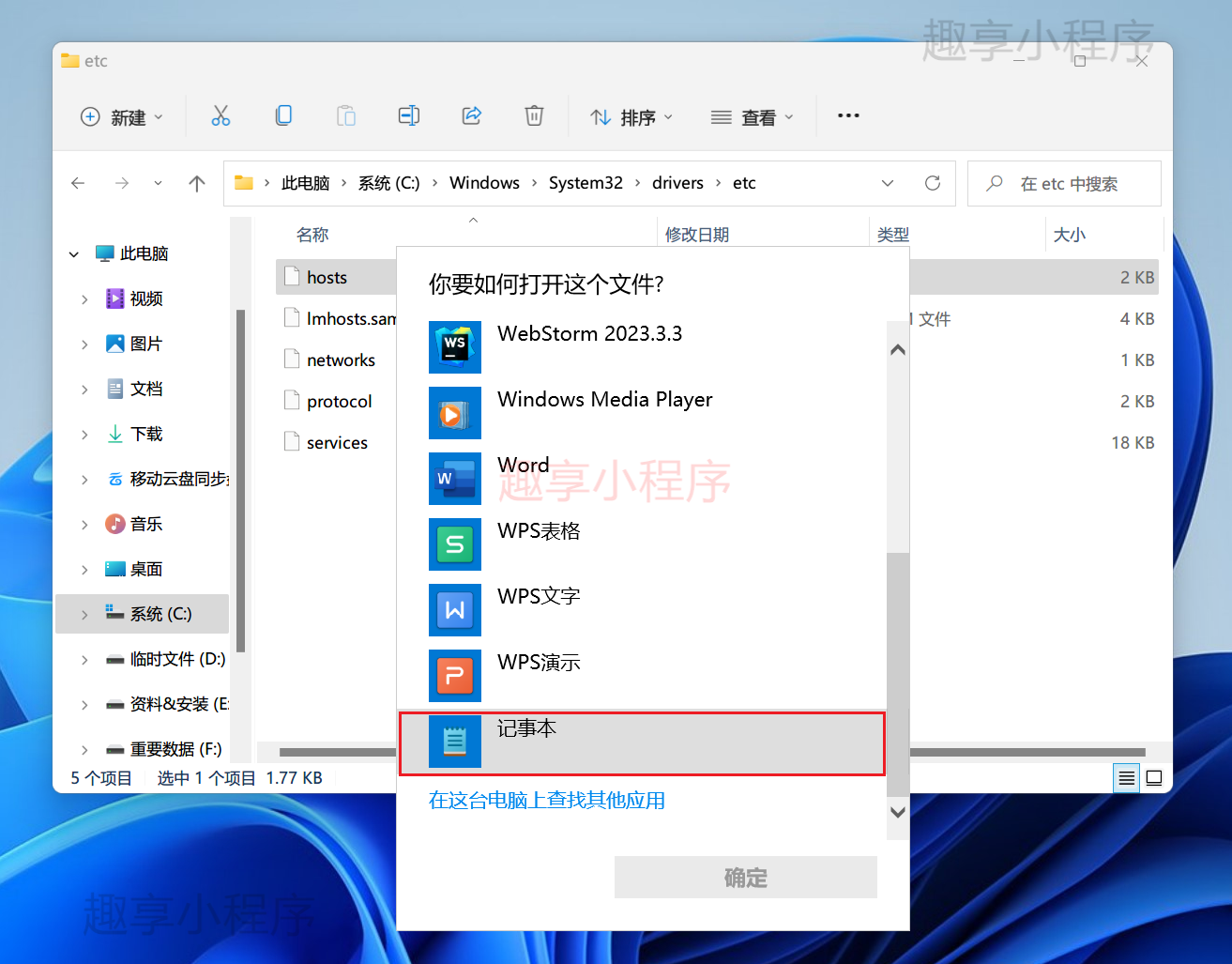Expand the 视频 tree node
Image resolution: width=1232 pixels, height=964 pixels.
(x=84, y=298)
